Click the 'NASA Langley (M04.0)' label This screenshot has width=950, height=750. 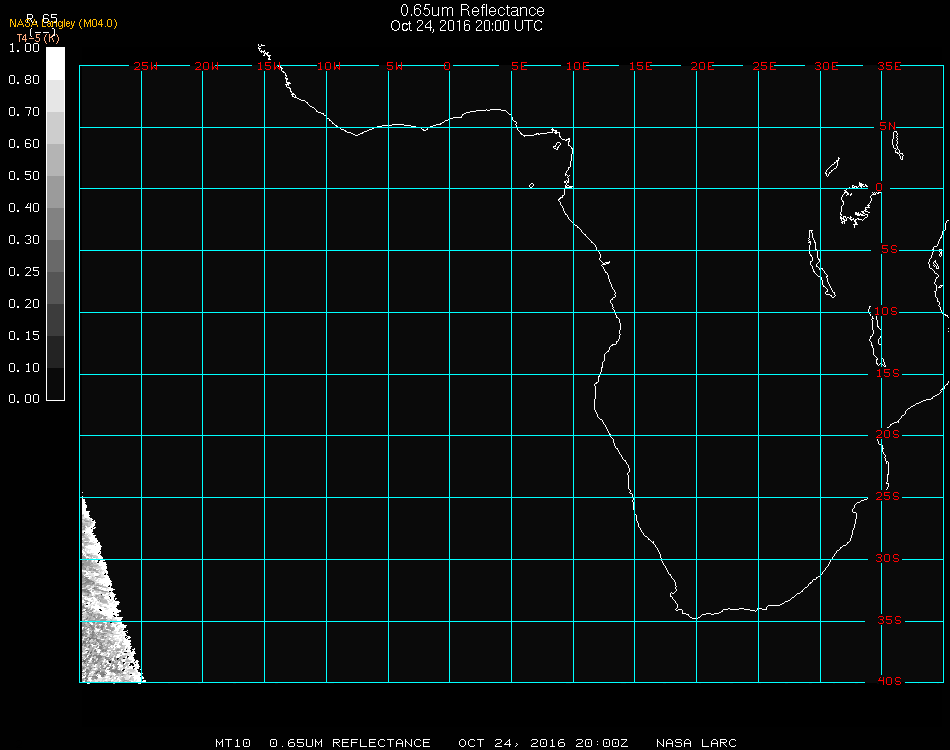[x=63, y=24]
